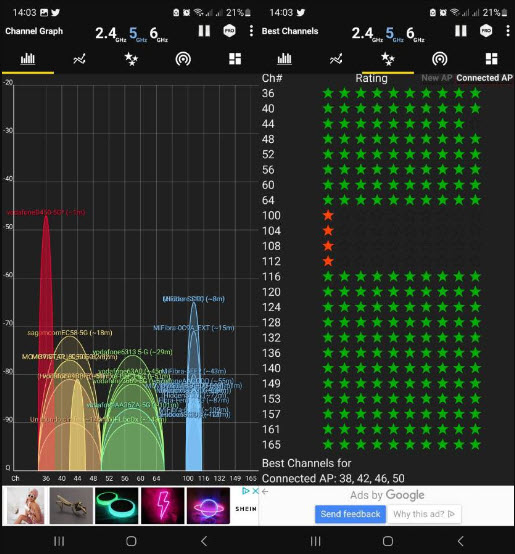
Task: Tap the neon lightning ad thumbnail
Action: pos(162,506)
